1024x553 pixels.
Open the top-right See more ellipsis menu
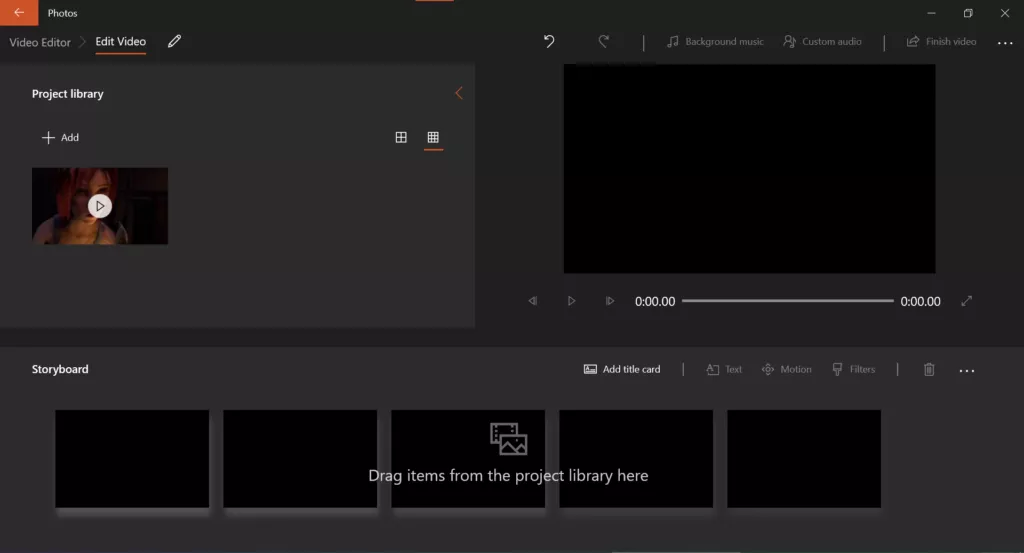(x=1005, y=43)
